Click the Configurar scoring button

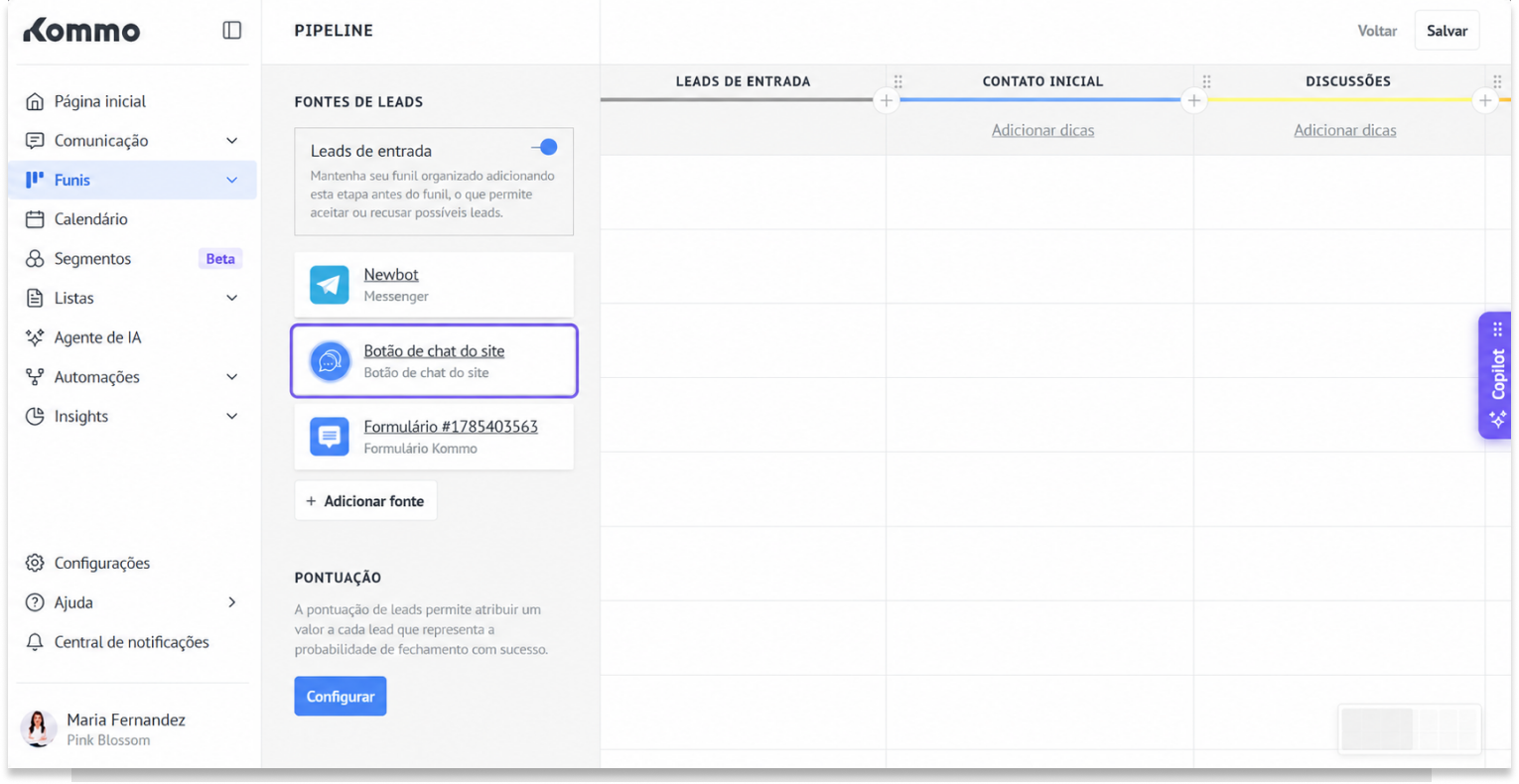coord(341,697)
